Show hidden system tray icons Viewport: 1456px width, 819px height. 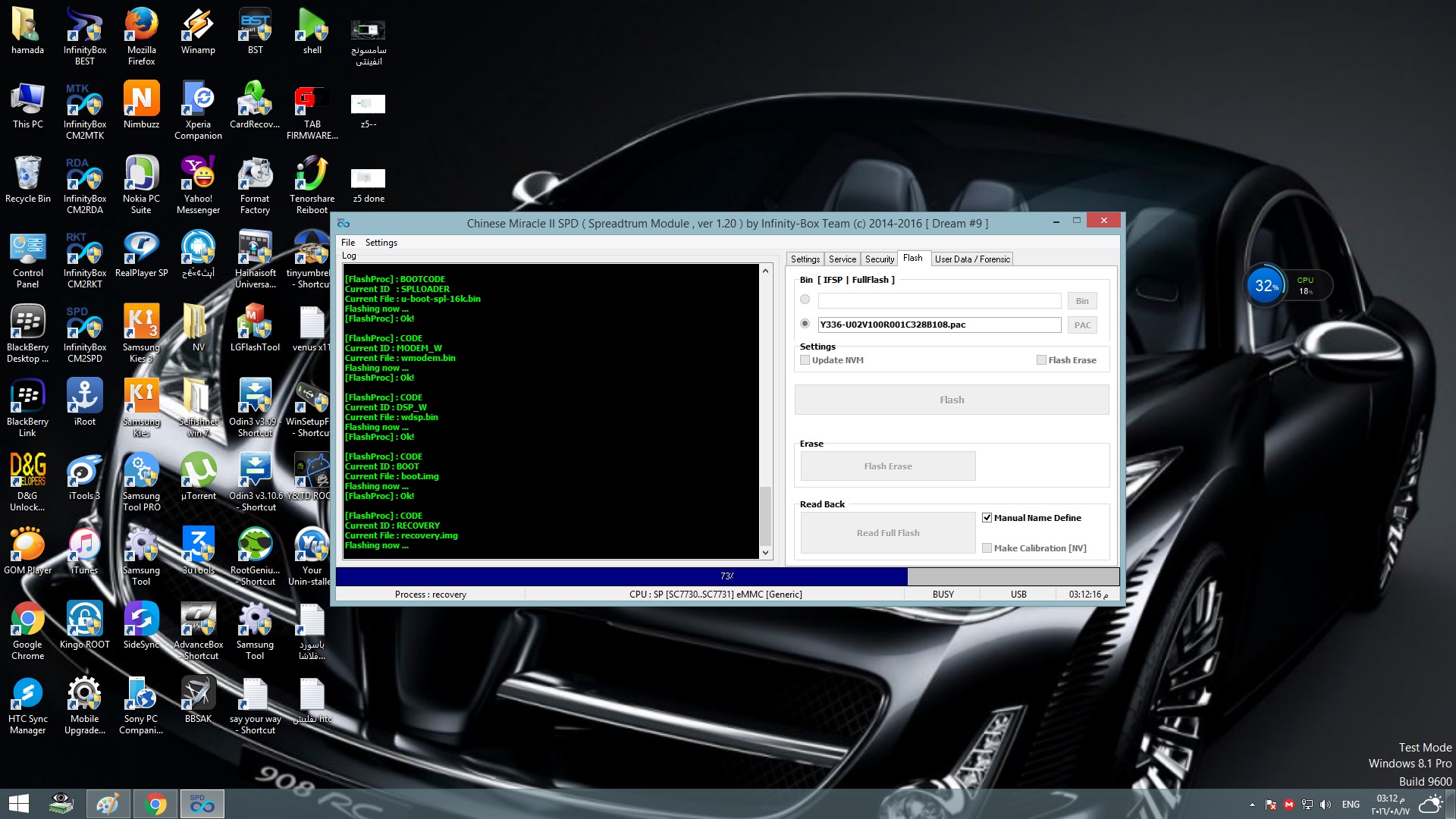(1252, 805)
